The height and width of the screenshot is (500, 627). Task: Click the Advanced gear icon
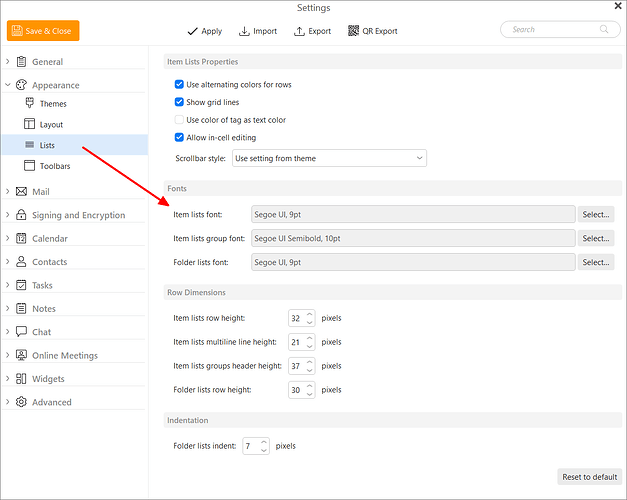pyautogui.click(x=21, y=402)
